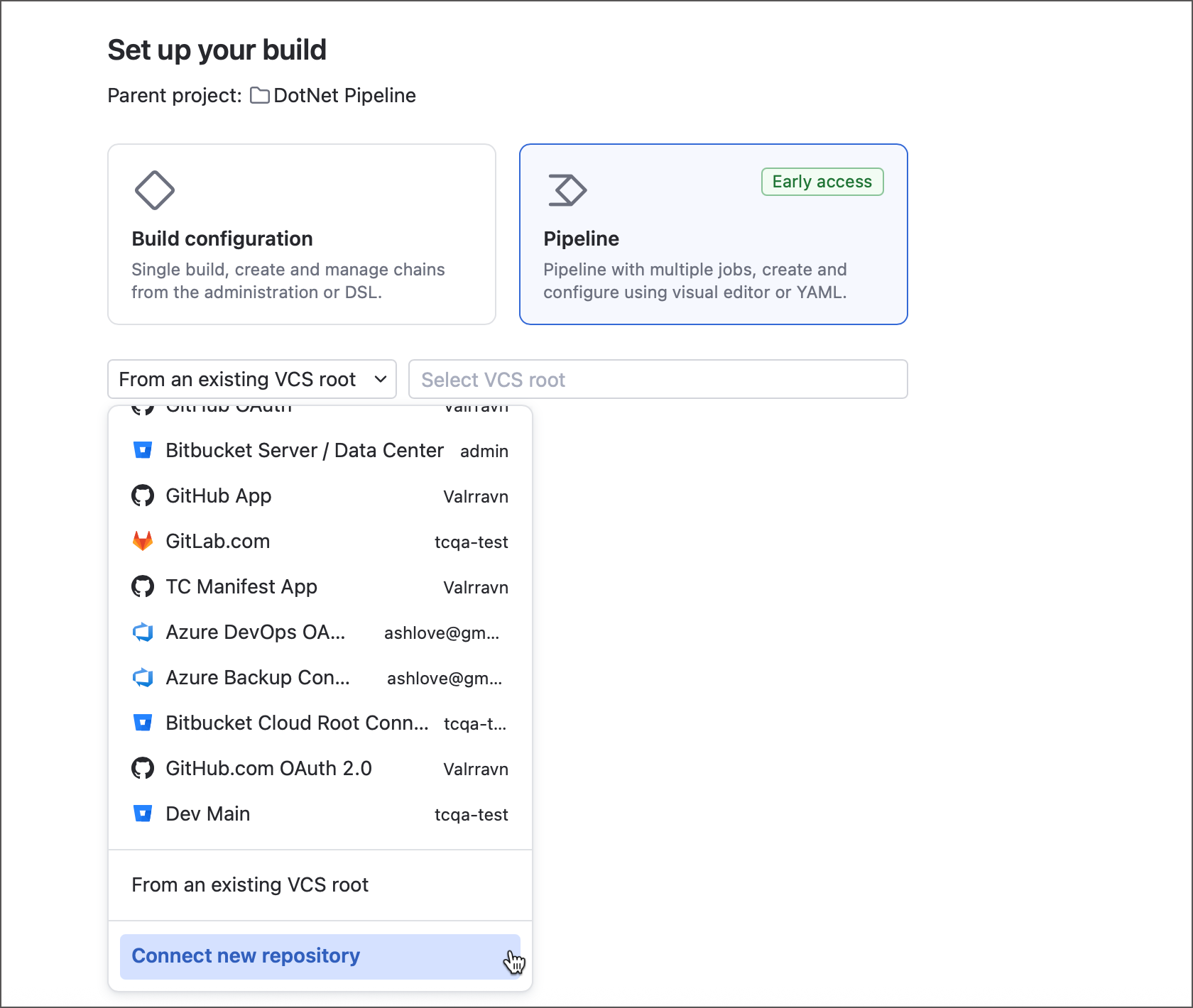The width and height of the screenshot is (1193, 1008).
Task: Choose Dev Main from the dropdown list
Action: pyautogui.click(x=207, y=813)
